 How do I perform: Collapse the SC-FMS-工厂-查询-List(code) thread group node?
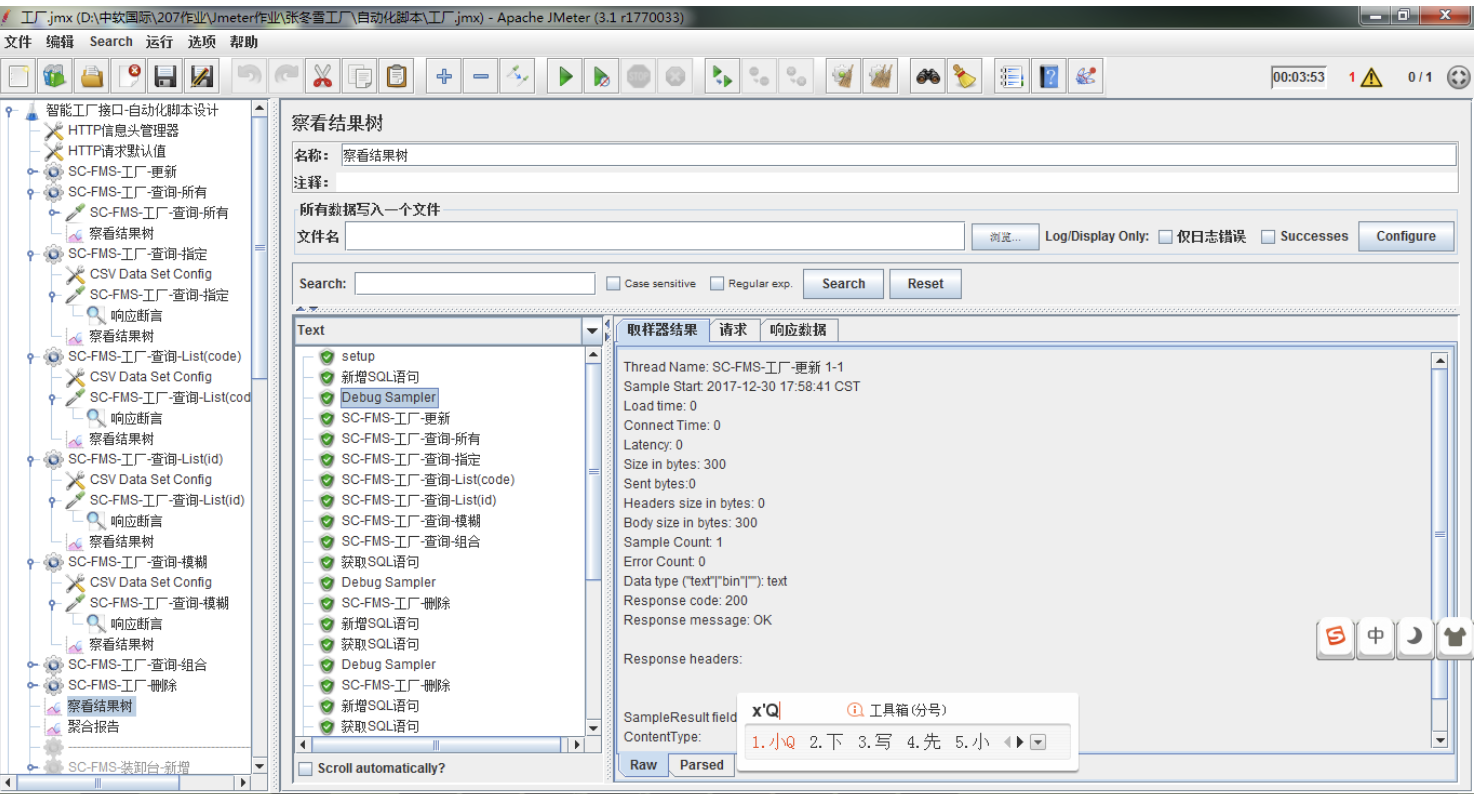[32, 357]
